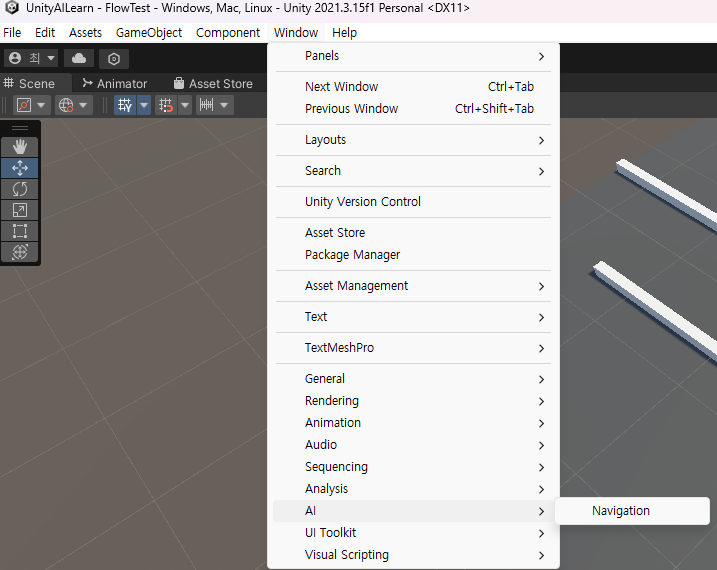Viewport: 717px width, 570px height.
Task: Select the Hand (View) tool
Action: 20,147
